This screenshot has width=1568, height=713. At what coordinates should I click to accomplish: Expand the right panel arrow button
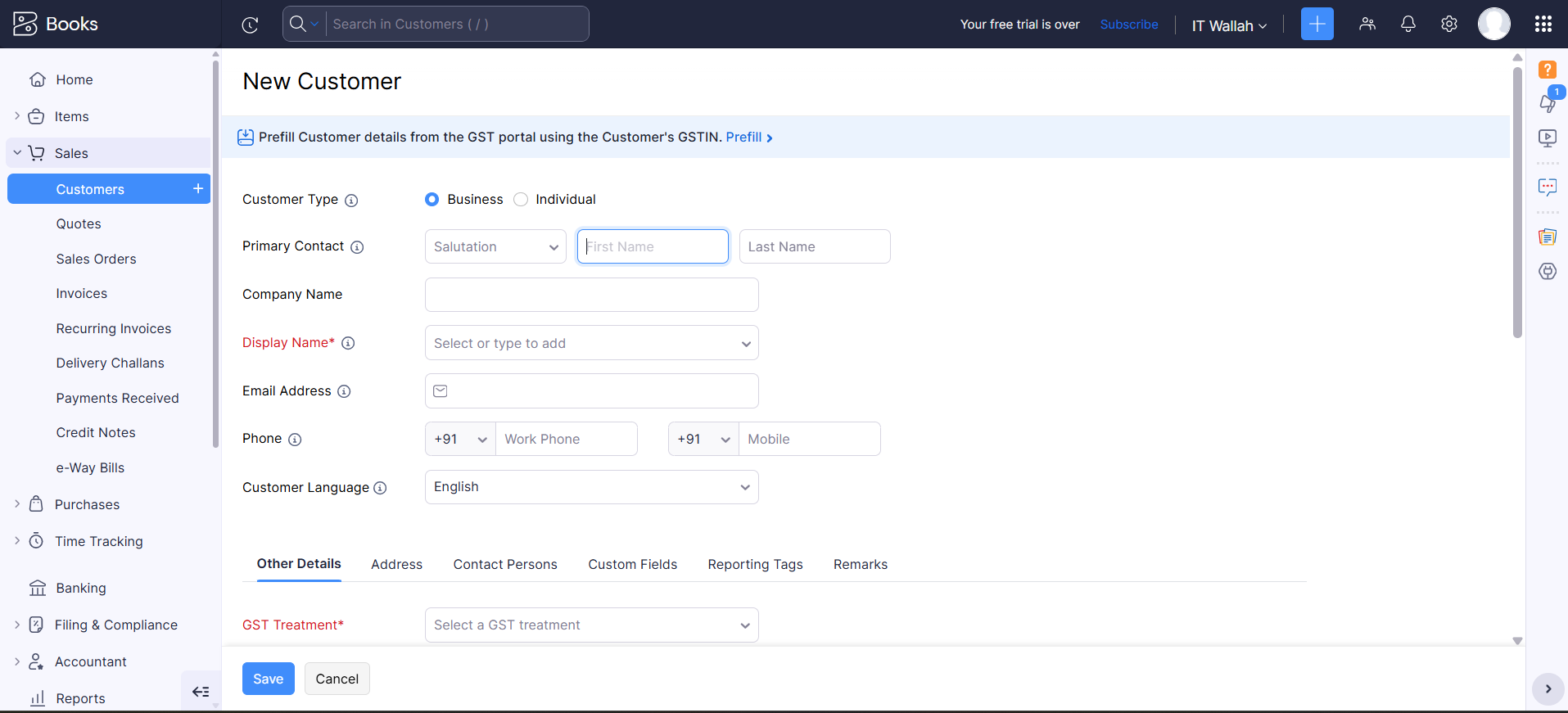point(1548,689)
